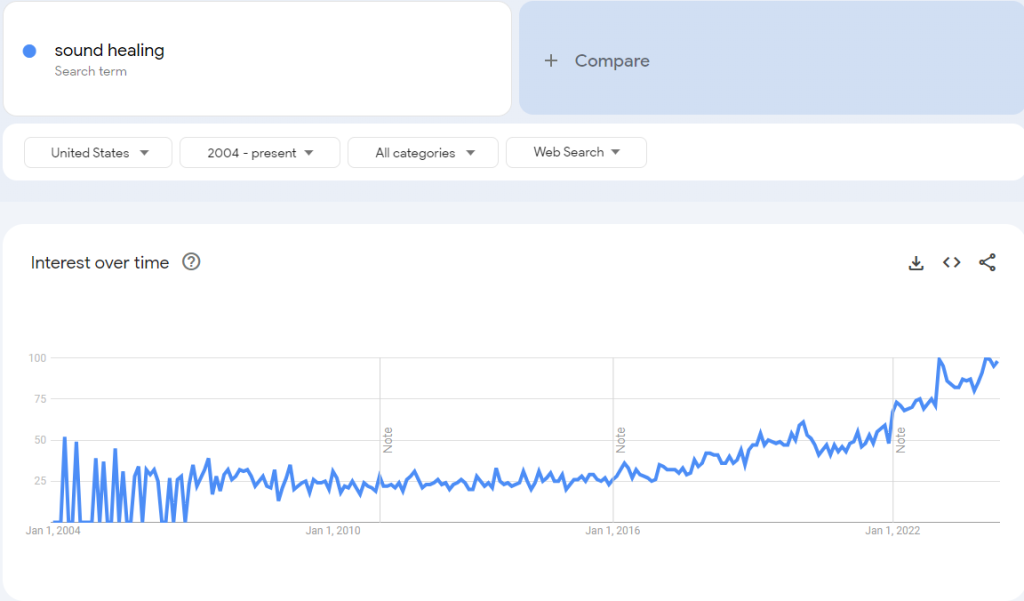
Task: Open the All categories dropdown
Action: pos(423,153)
